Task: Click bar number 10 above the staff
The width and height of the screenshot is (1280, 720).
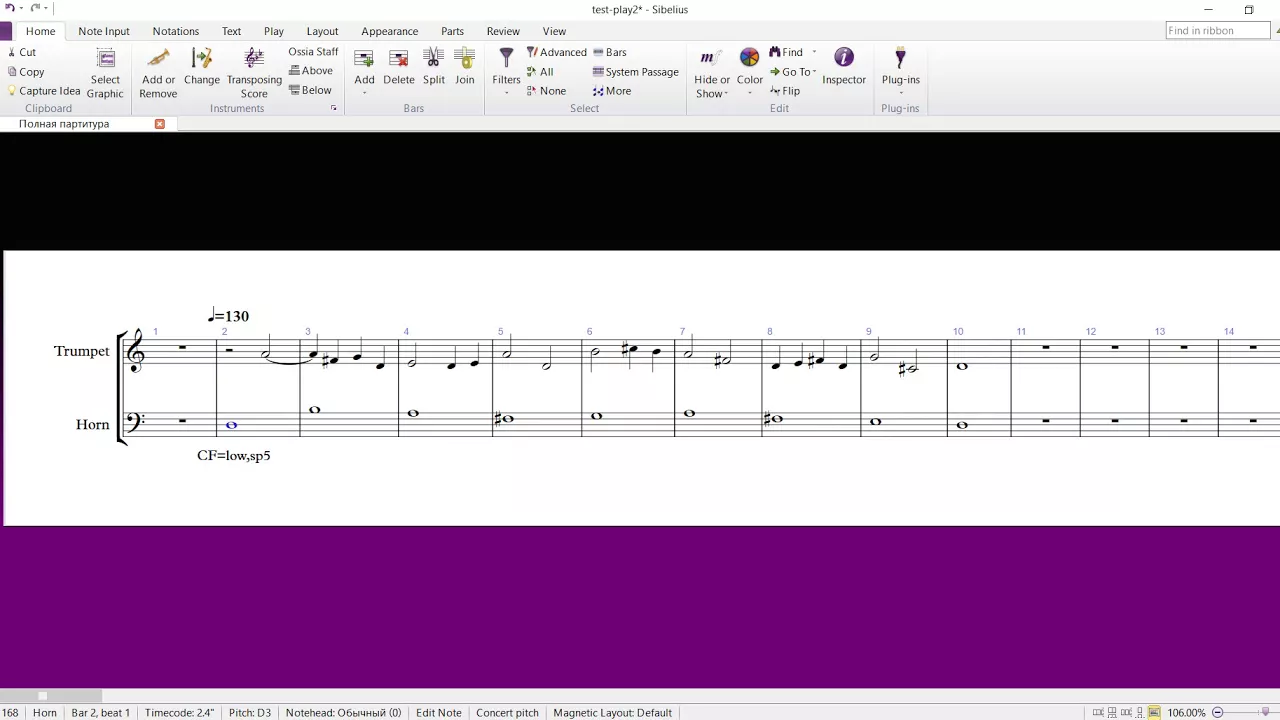Action: click(x=958, y=331)
